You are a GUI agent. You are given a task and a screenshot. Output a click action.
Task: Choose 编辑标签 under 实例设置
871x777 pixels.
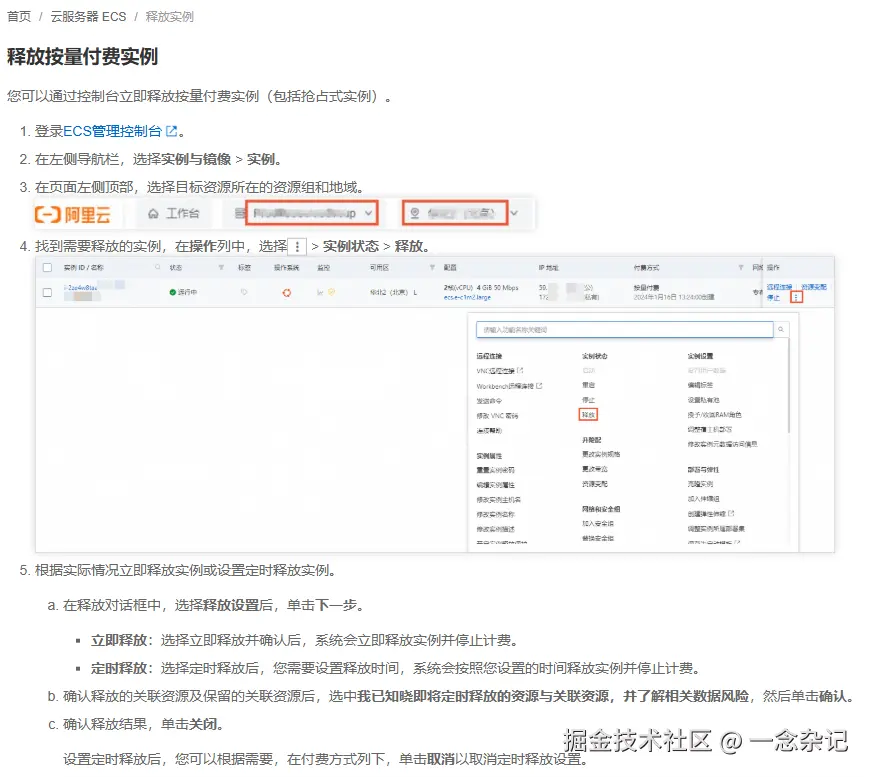tap(700, 385)
